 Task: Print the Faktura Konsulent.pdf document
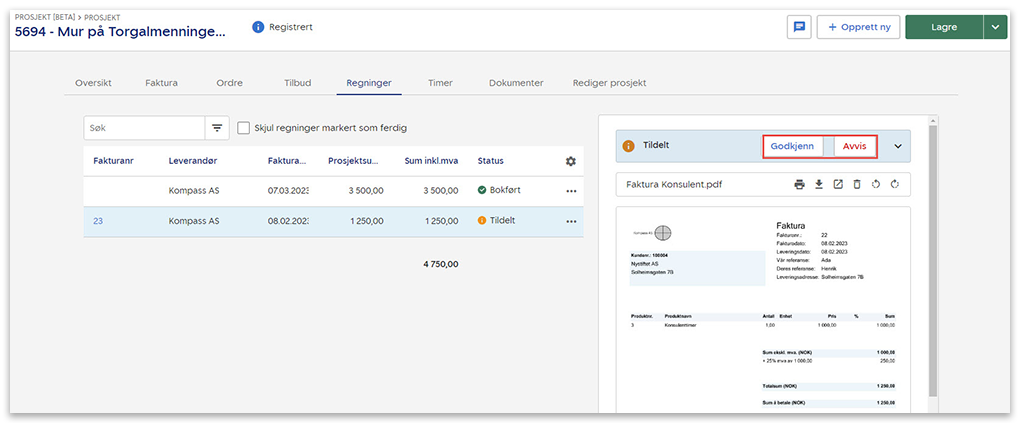799,184
